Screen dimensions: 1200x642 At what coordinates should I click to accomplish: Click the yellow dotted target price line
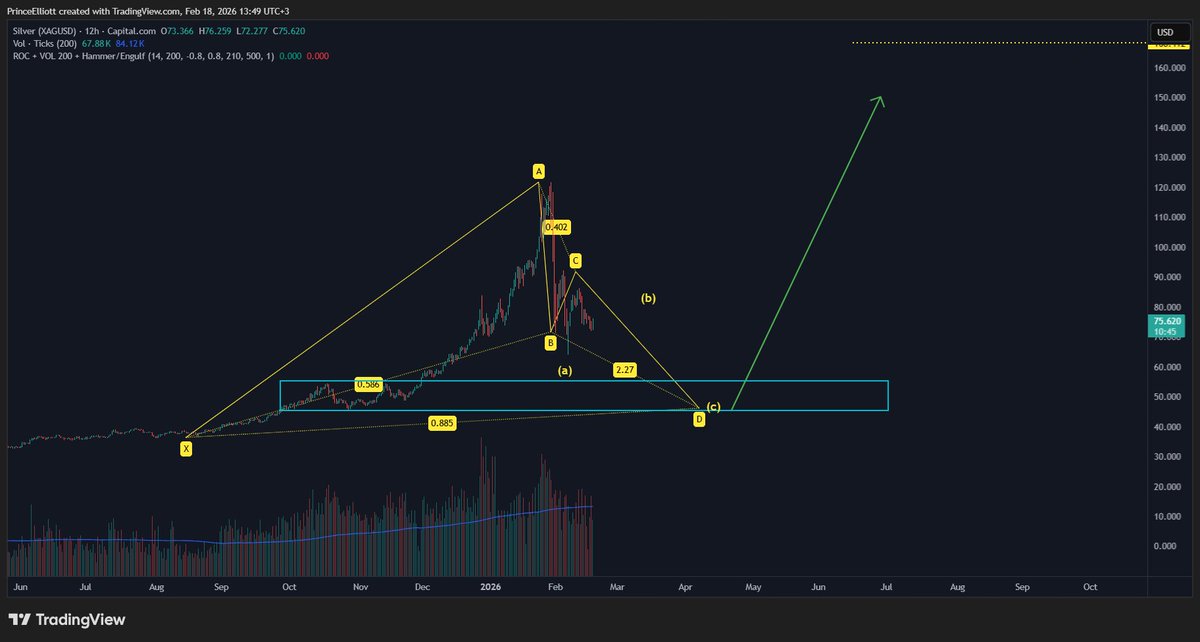[x=1000, y=43]
